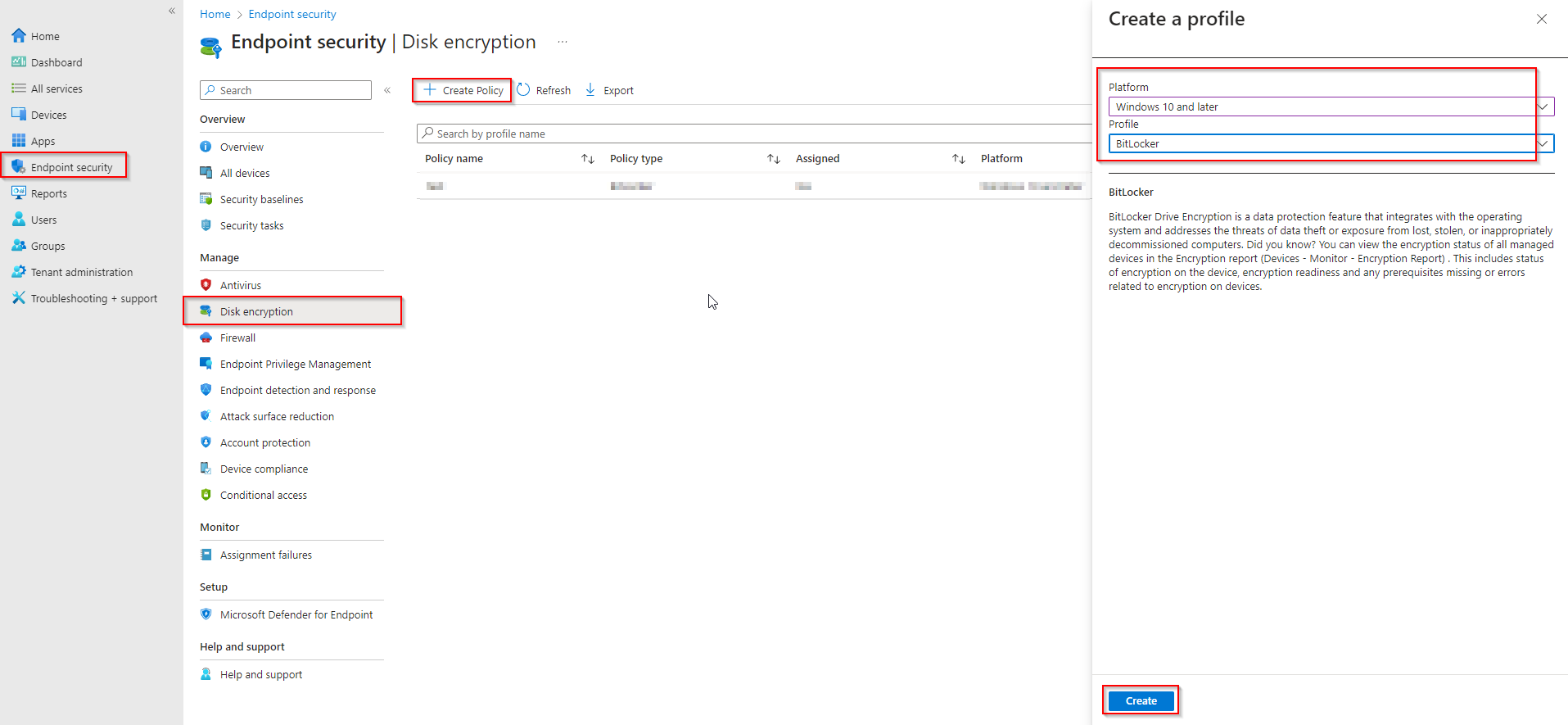Select the Endpoint Privilege Management icon
The width and height of the screenshot is (1568, 725).
coord(206,364)
